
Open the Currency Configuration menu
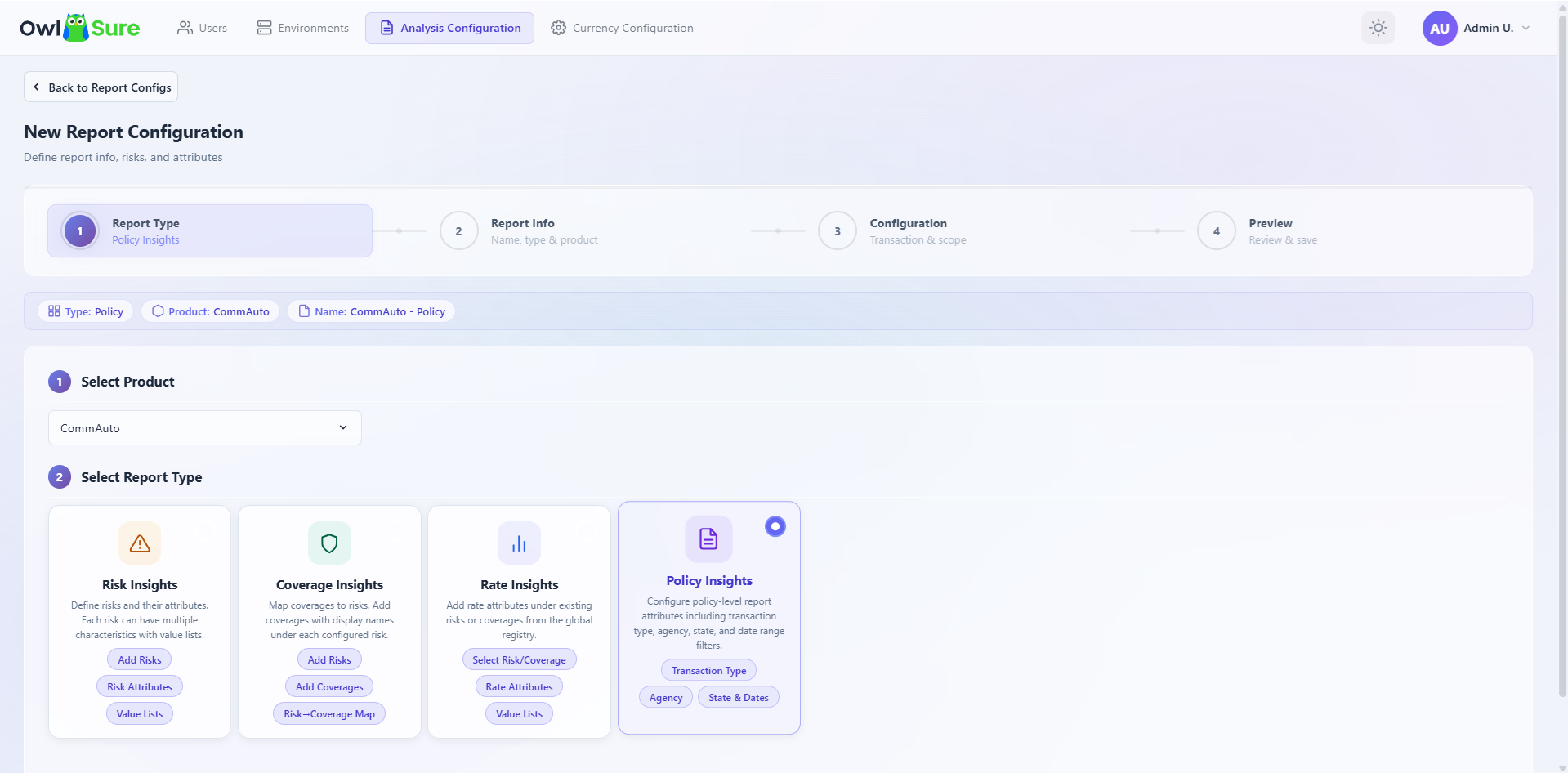point(622,28)
